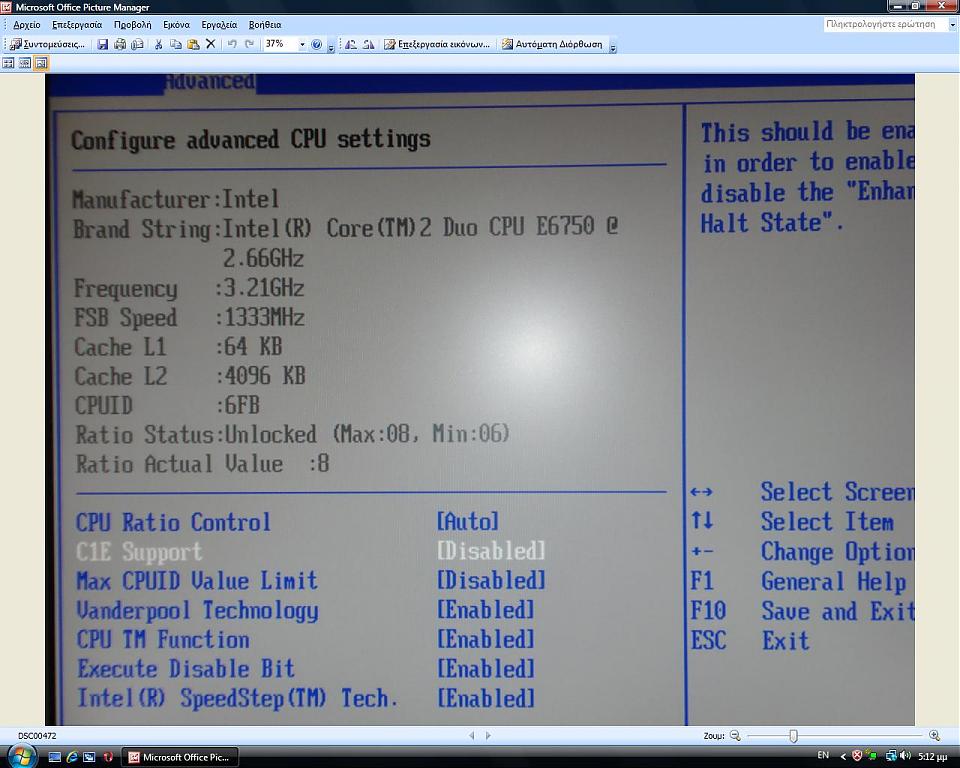
Task: Paste using the clipboard icon
Action: pos(193,44)
